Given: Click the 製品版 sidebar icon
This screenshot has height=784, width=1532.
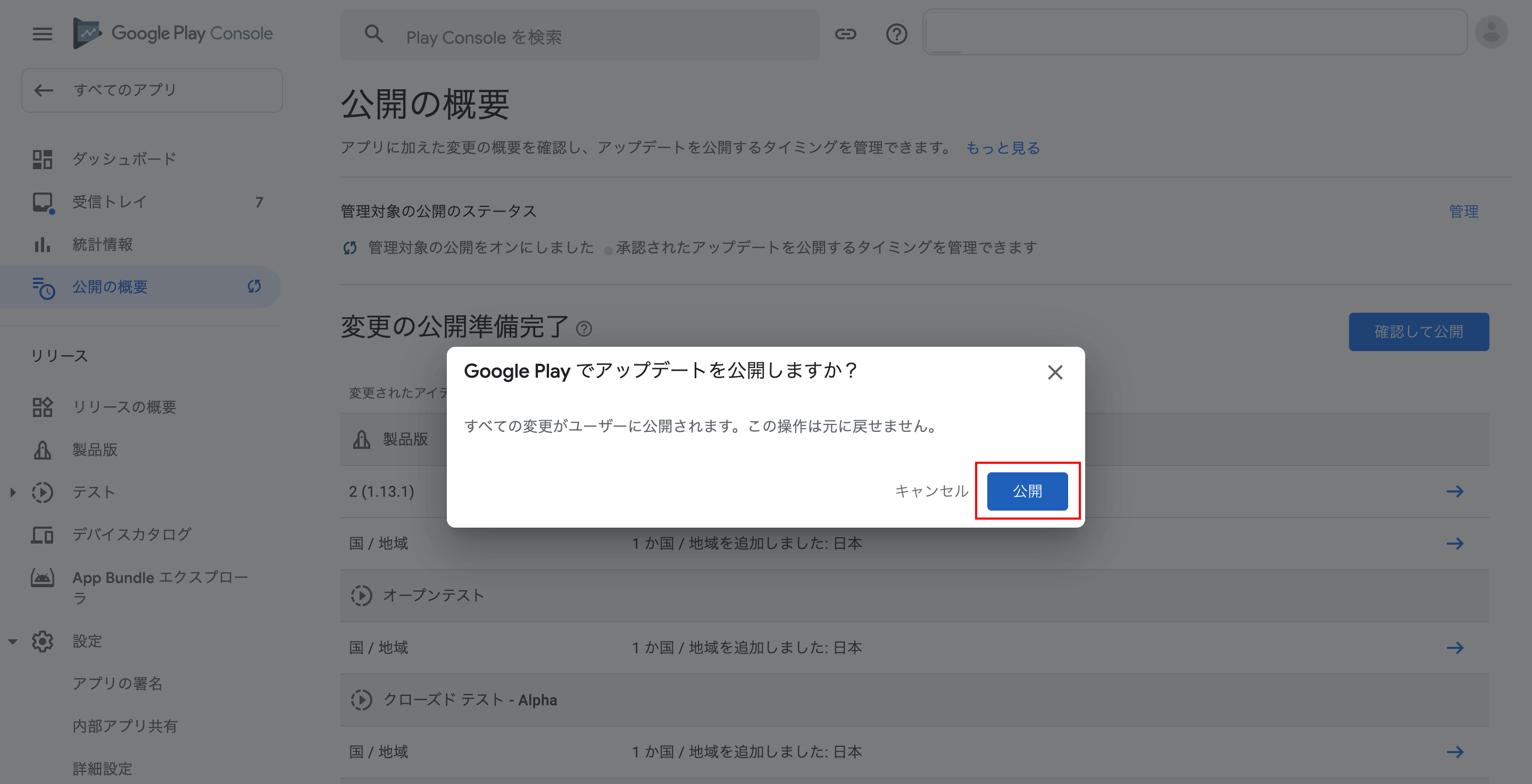Looking at the screenshot, I should click(42, 451).
